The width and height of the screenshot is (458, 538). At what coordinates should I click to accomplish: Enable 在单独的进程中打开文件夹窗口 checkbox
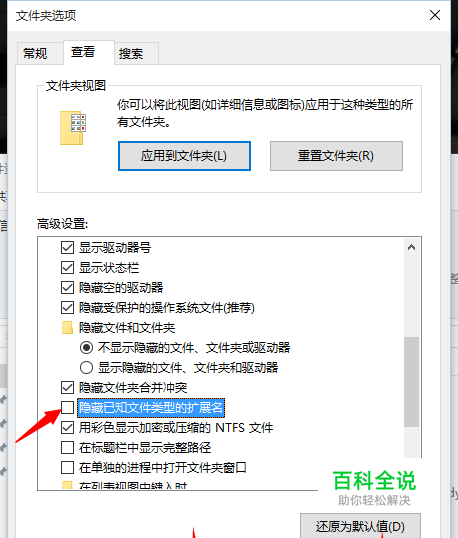(x=67, y=467)
